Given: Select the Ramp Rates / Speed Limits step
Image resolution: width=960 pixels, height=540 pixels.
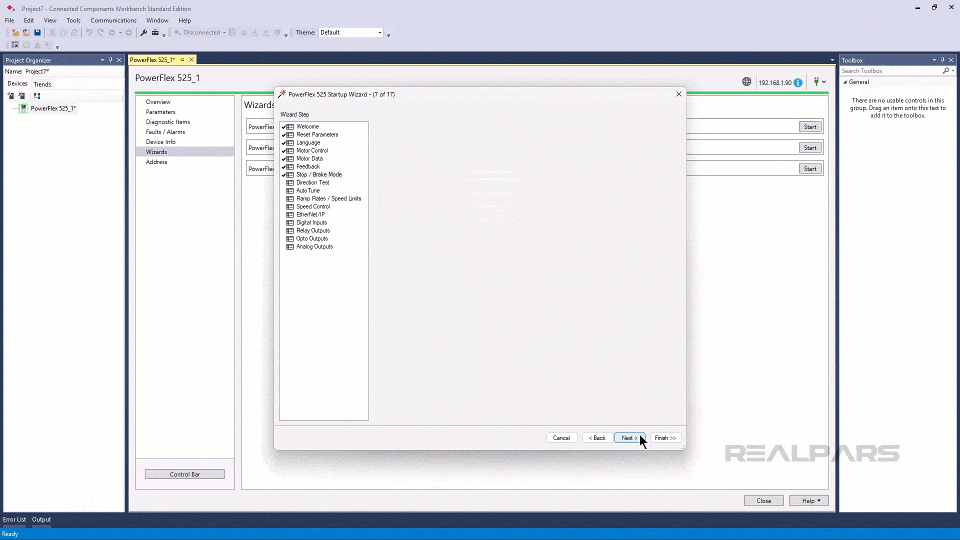Looking at the screenshot, I should (328, 198).
